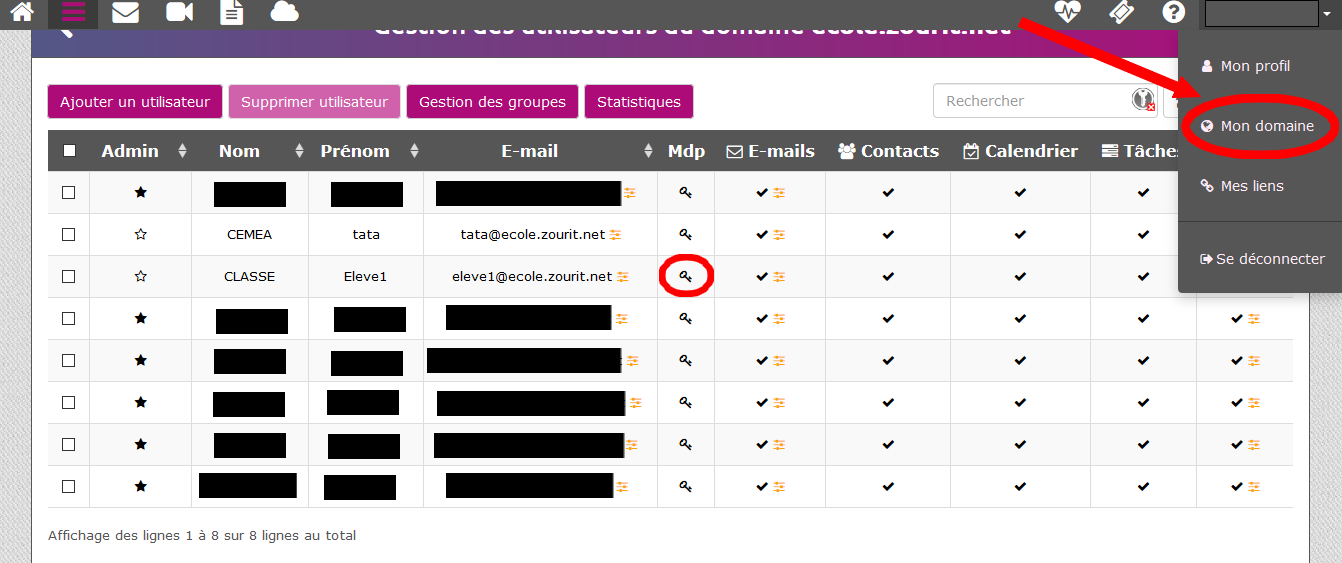The height and width of the screenshot is (563, 1342).
Task: Click password key icon for Eleve1
Action: (x=686, y=276)
